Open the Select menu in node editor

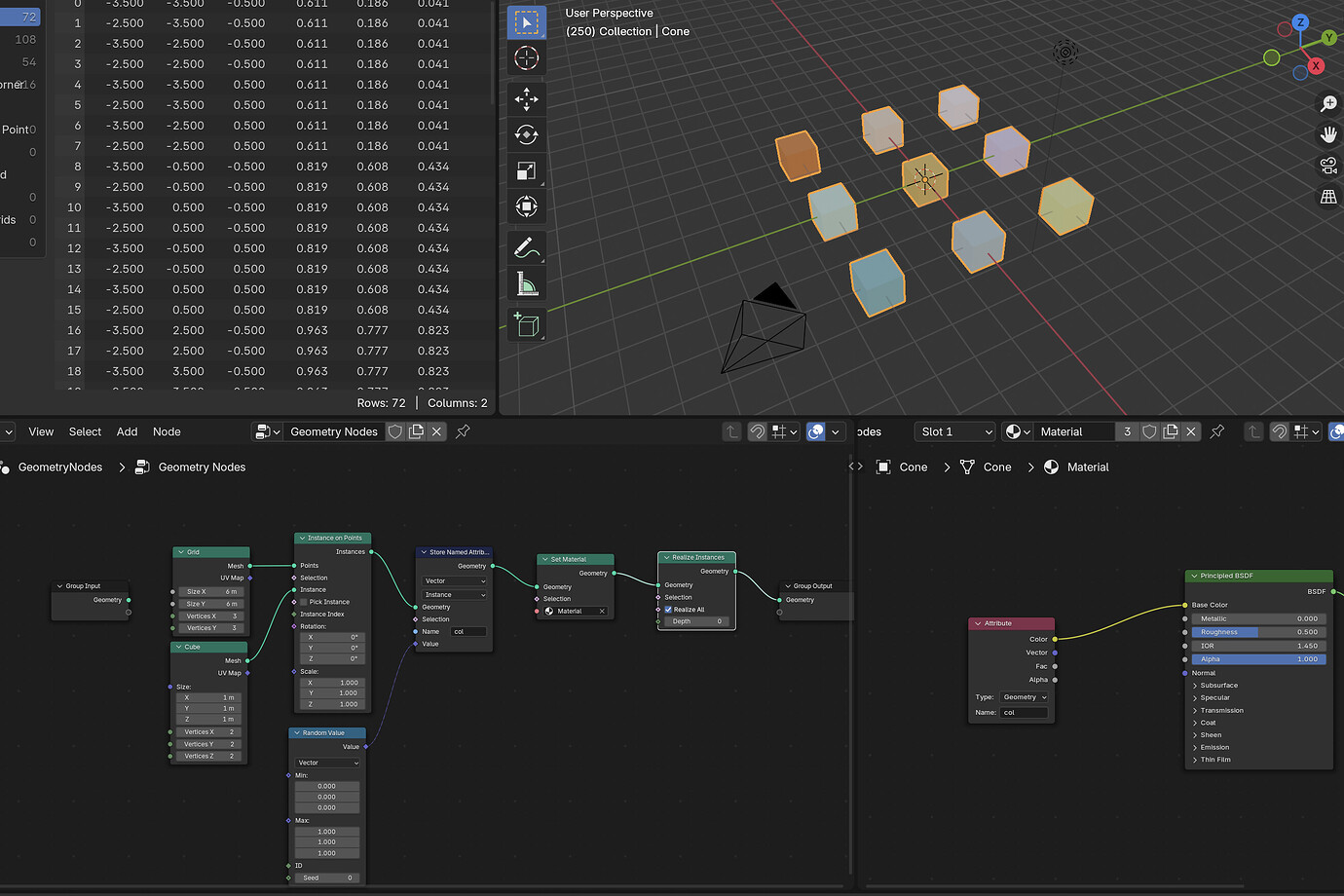[85, 431]
